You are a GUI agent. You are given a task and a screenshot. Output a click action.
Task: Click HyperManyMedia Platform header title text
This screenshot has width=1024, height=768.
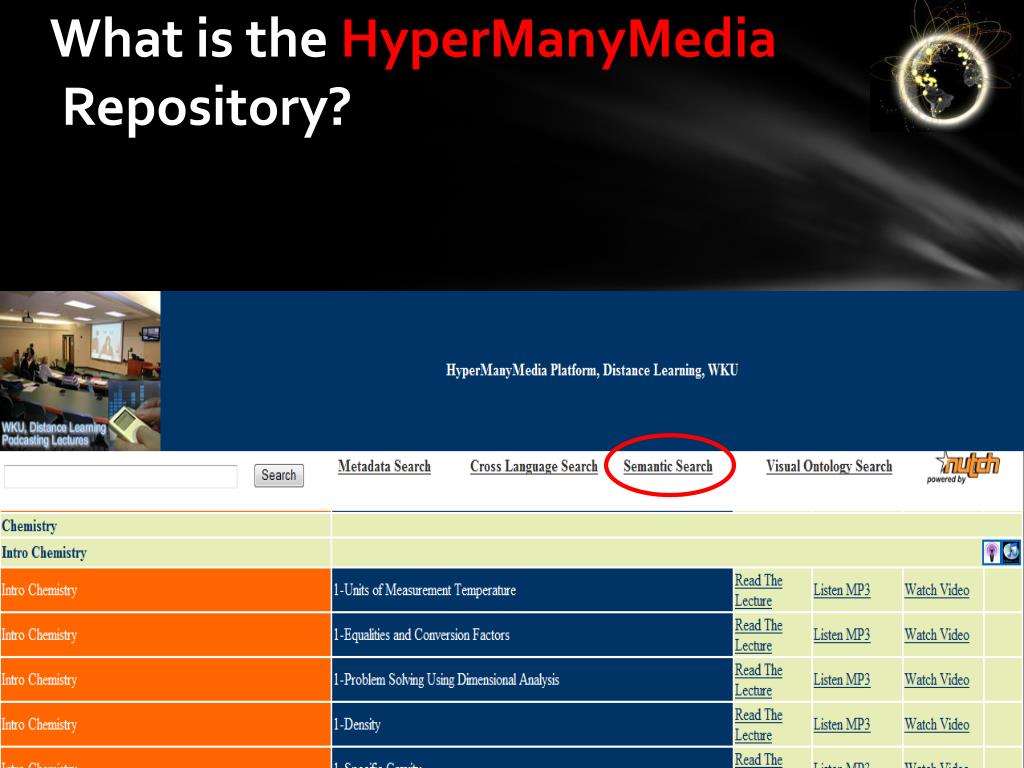point(592,370)
